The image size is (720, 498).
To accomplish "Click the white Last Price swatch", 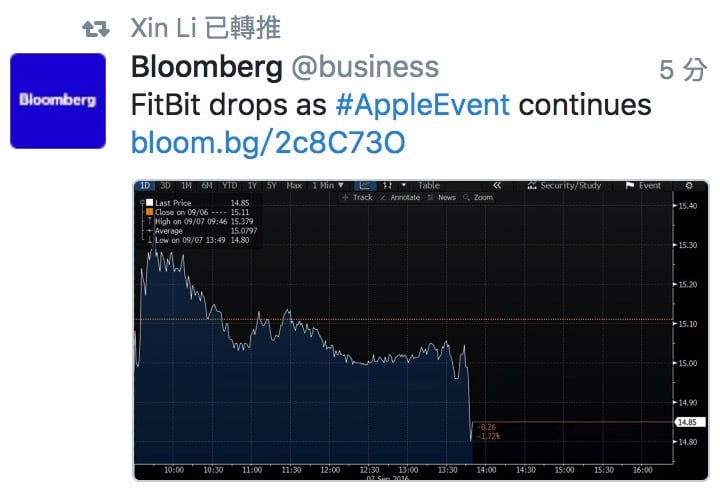I will pos(149,202).
